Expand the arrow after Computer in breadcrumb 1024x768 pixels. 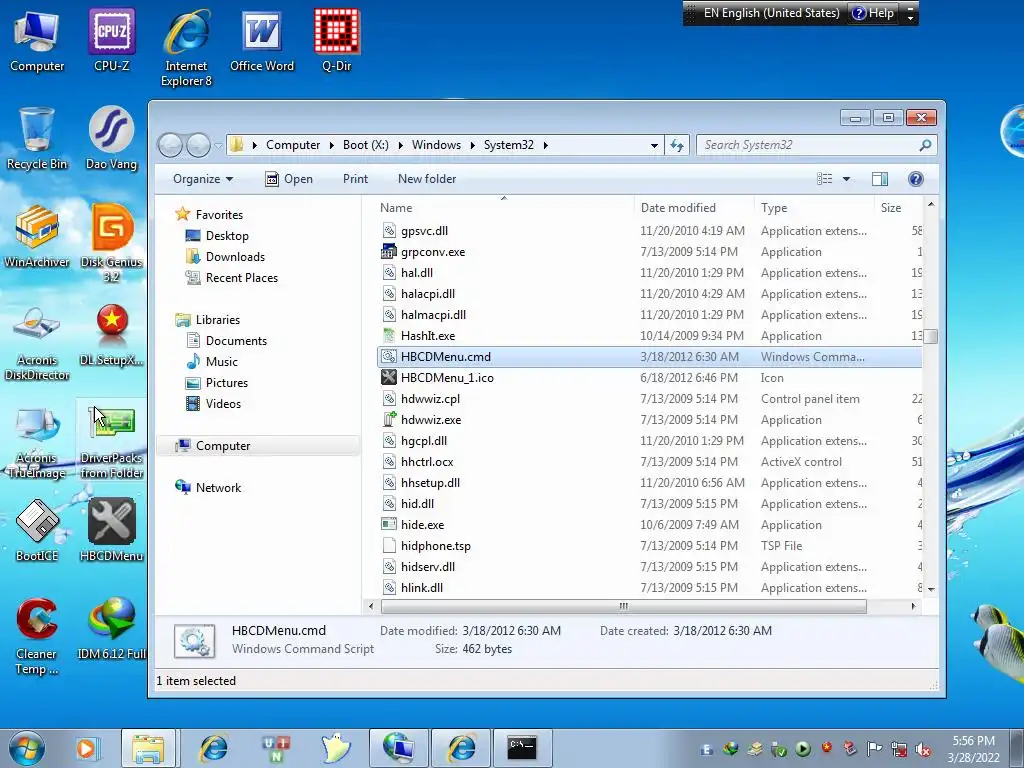point(332,145)
